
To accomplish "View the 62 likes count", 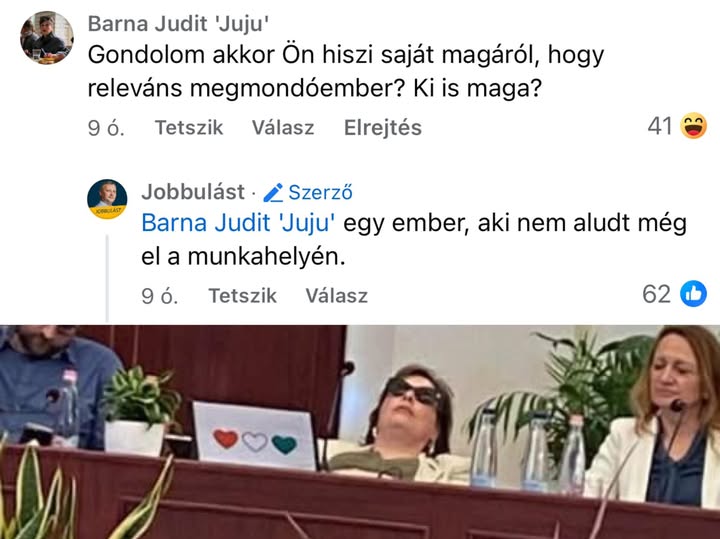I will click(657, 294).
